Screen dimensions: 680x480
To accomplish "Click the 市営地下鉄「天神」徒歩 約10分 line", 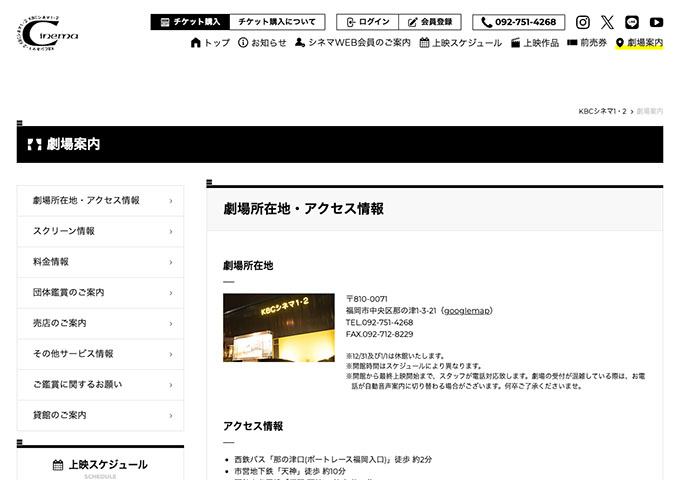I will tap(290, 471).
